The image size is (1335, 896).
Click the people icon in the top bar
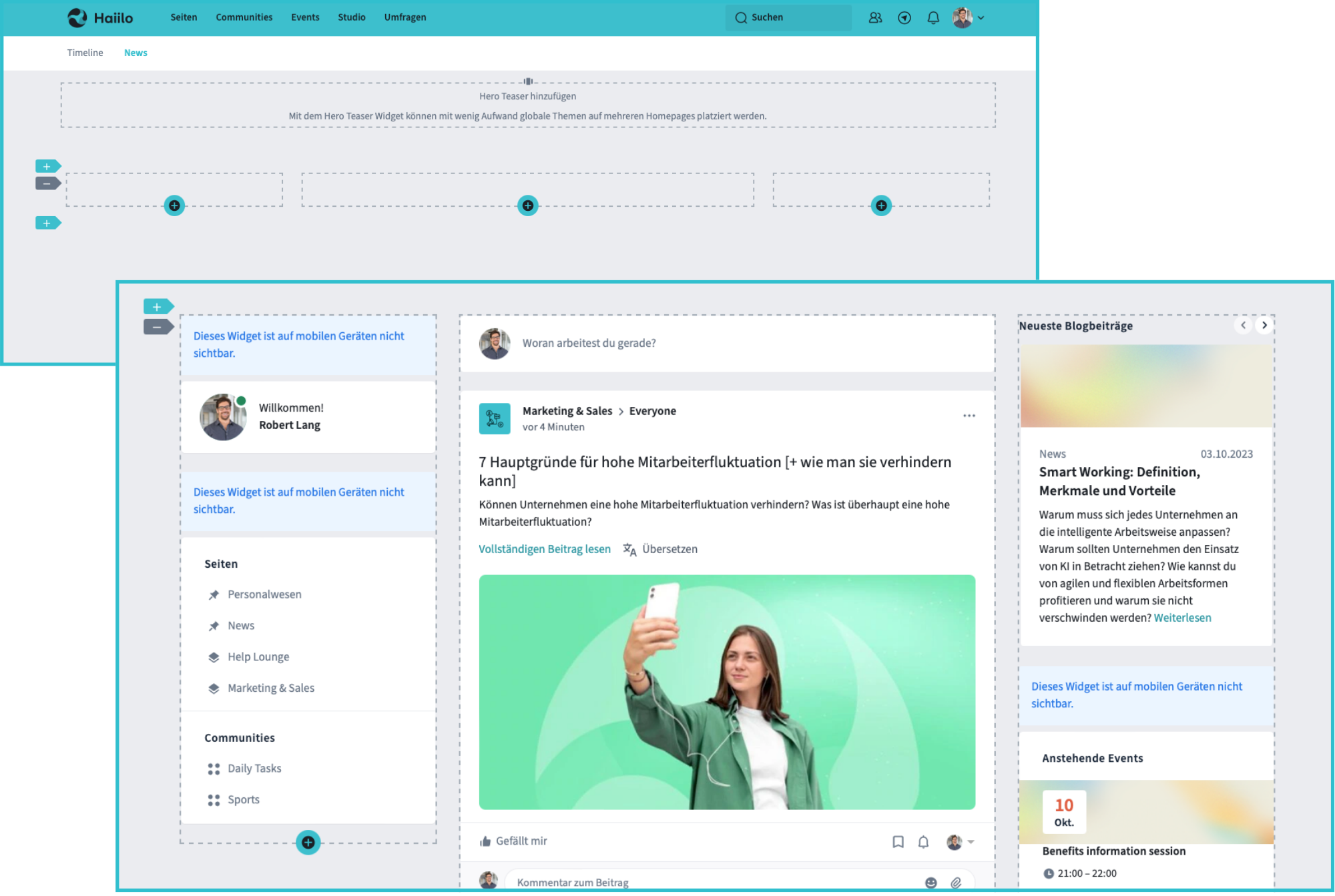click(875, 17)
